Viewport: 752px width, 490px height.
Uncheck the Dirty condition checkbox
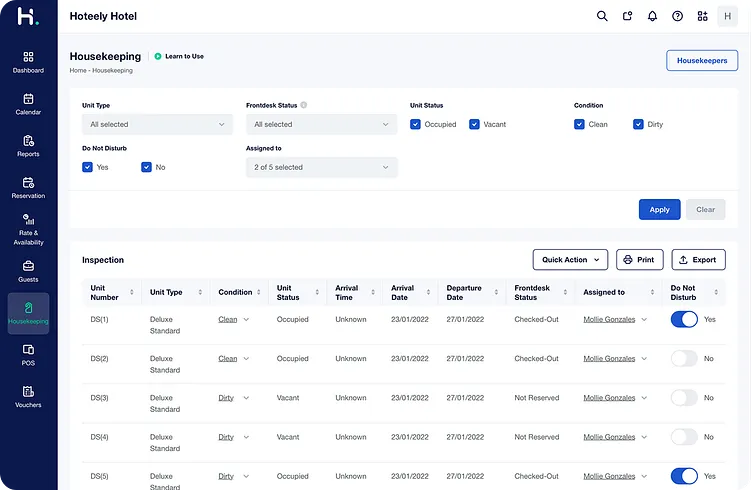[x=638, y=124]
